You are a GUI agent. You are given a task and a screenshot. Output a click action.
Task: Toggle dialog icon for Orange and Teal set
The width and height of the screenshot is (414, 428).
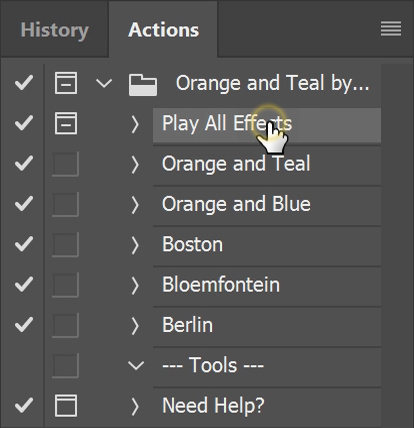[x=66, y=83]
